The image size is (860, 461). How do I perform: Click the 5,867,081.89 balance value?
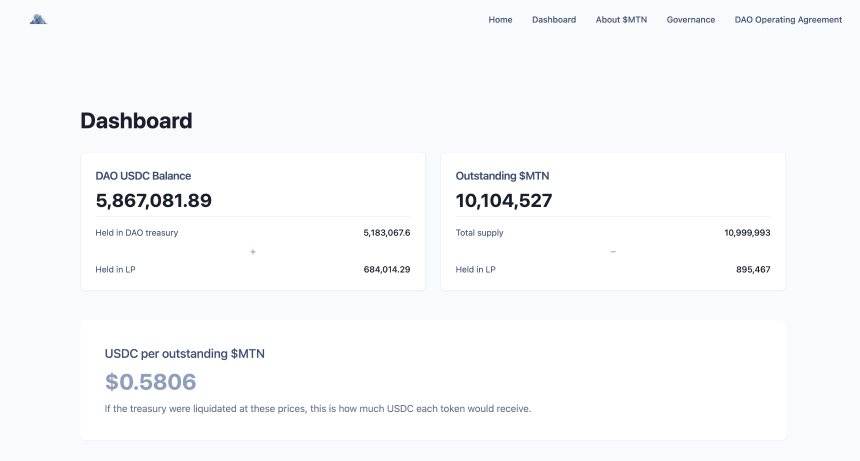(154, 201)
